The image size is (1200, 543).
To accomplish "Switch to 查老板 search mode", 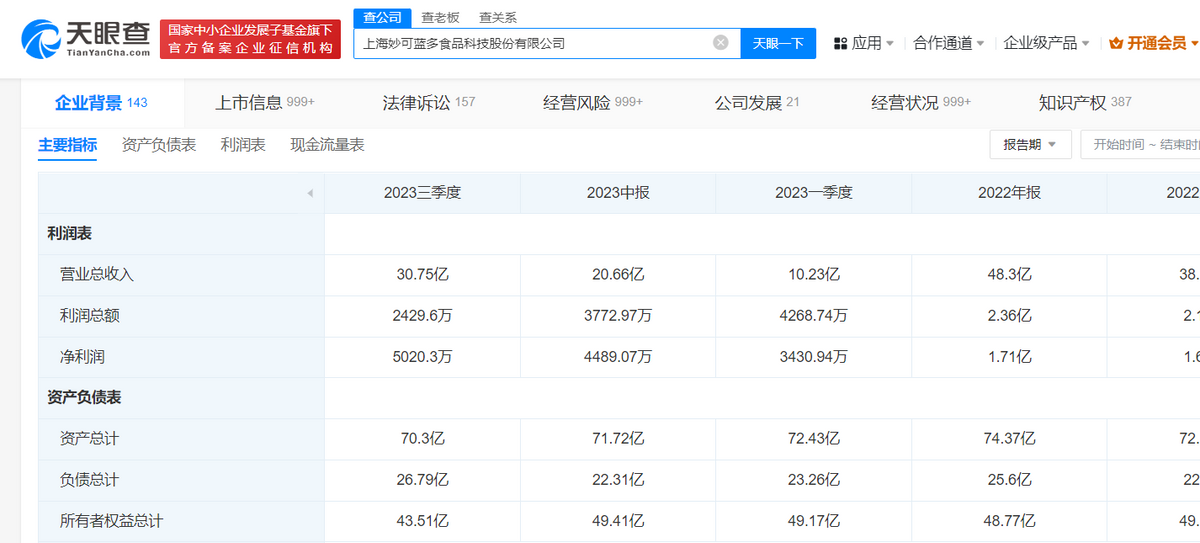I will tap(440, 17).
